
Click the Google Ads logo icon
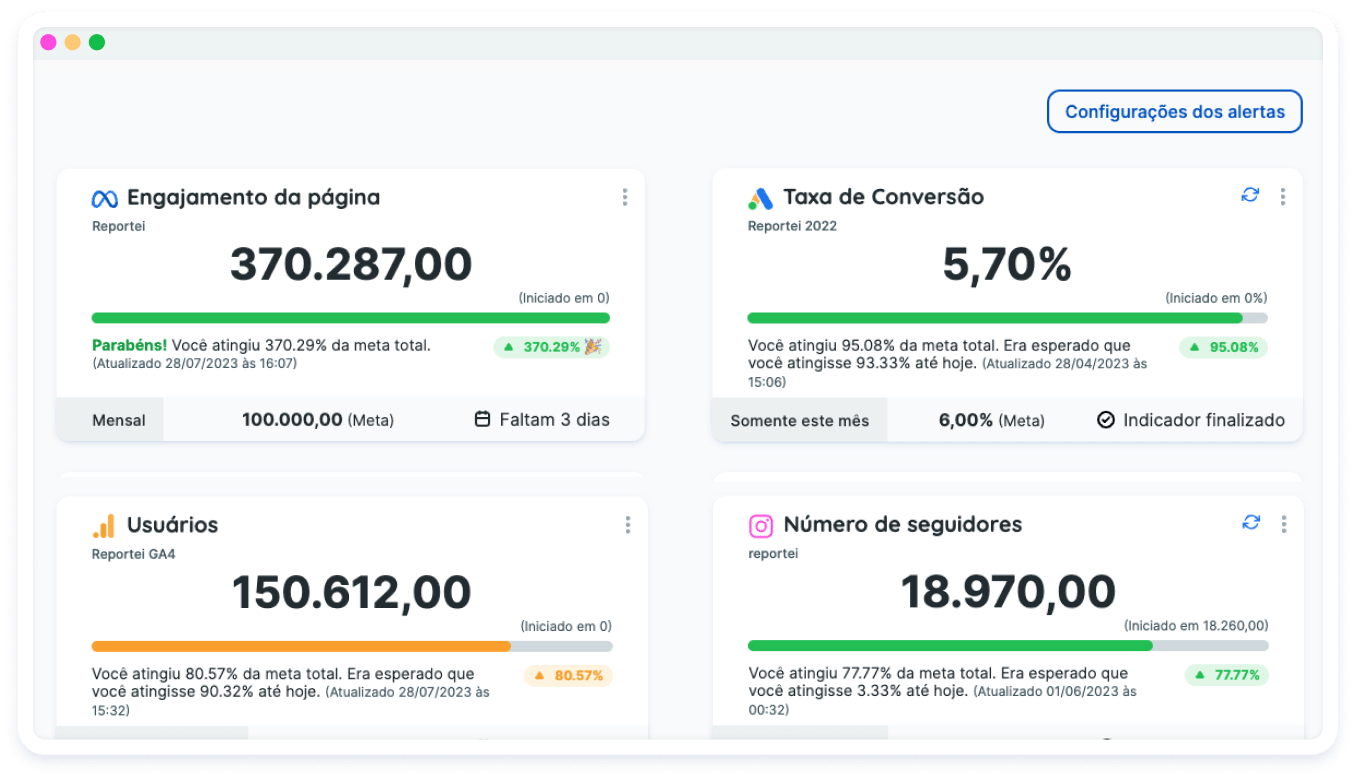tap(760, 198)
